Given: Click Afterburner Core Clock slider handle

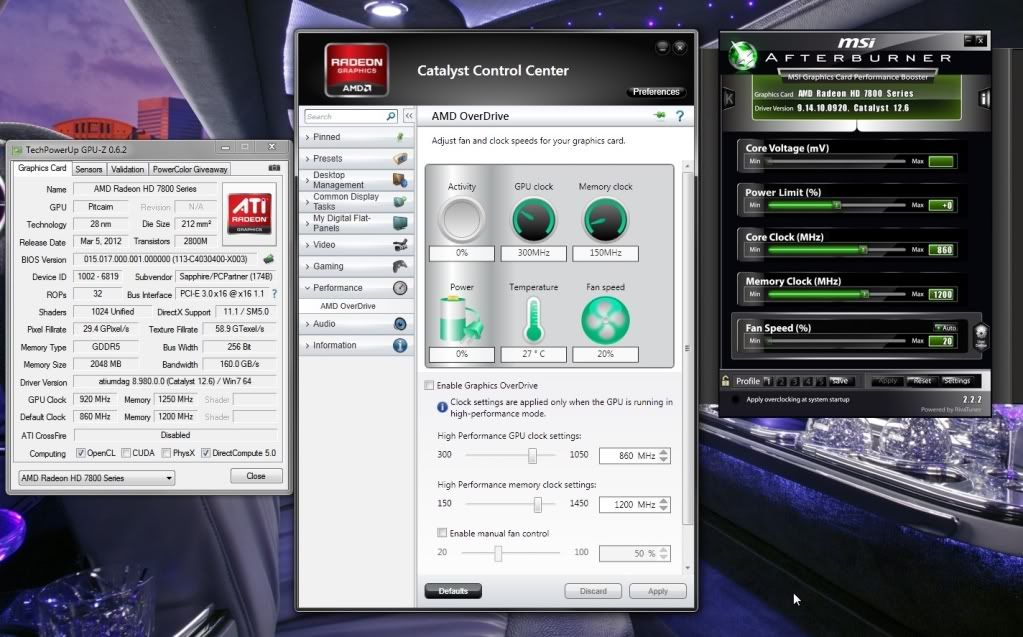Looking at the screenshot, I should pos(863,249).
